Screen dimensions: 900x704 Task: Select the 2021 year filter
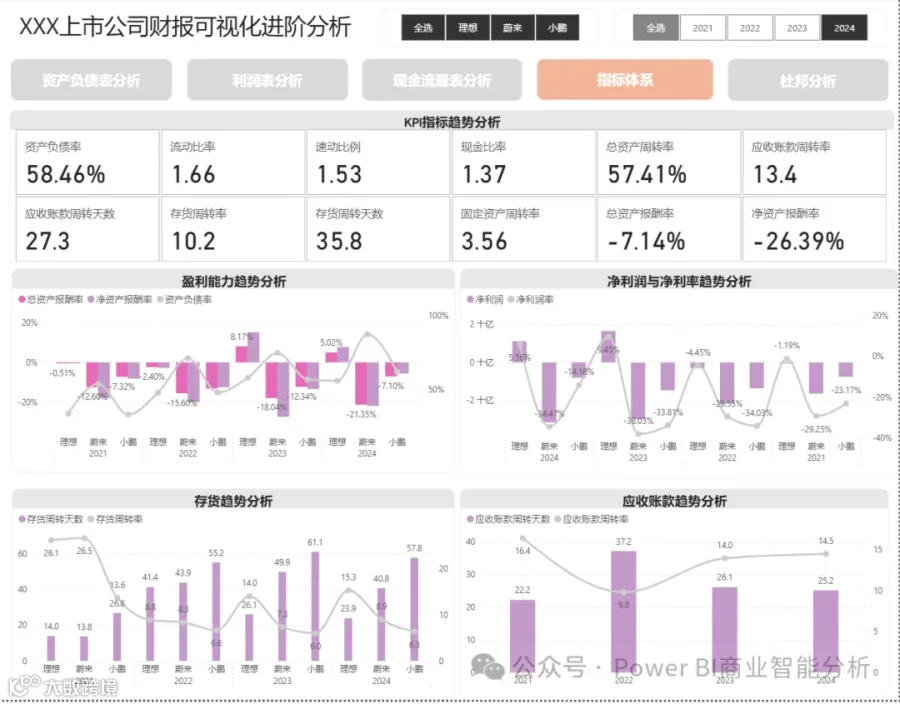(703, 28)
